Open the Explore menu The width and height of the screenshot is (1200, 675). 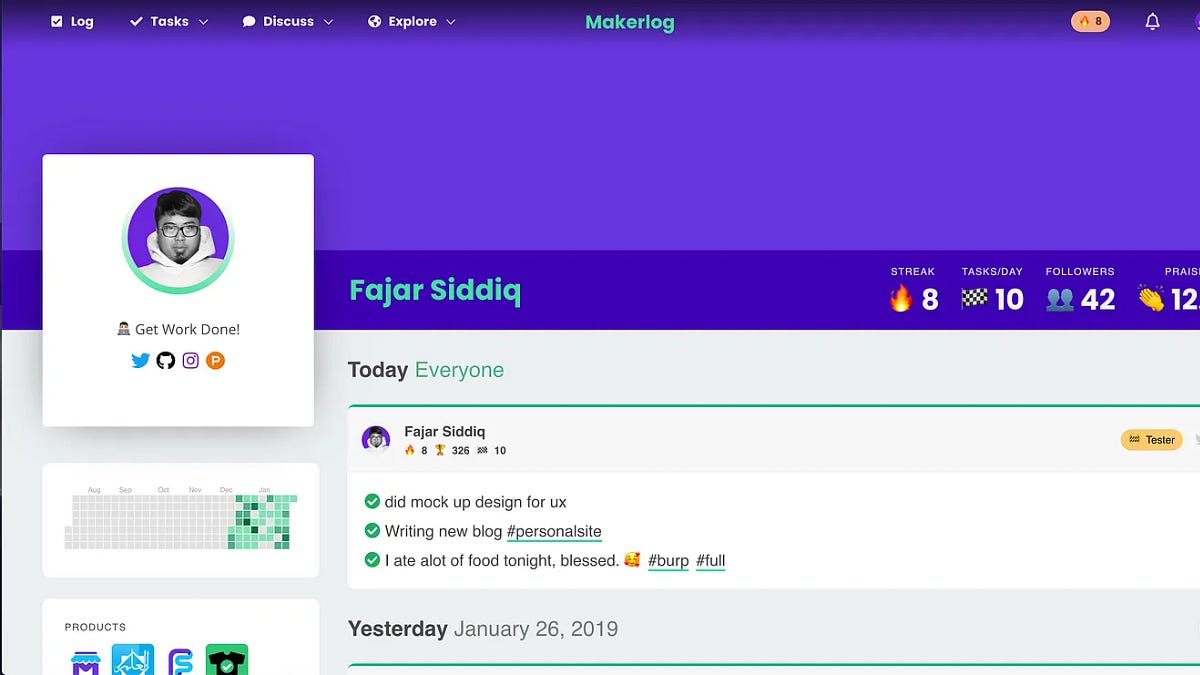coord(412,21)
